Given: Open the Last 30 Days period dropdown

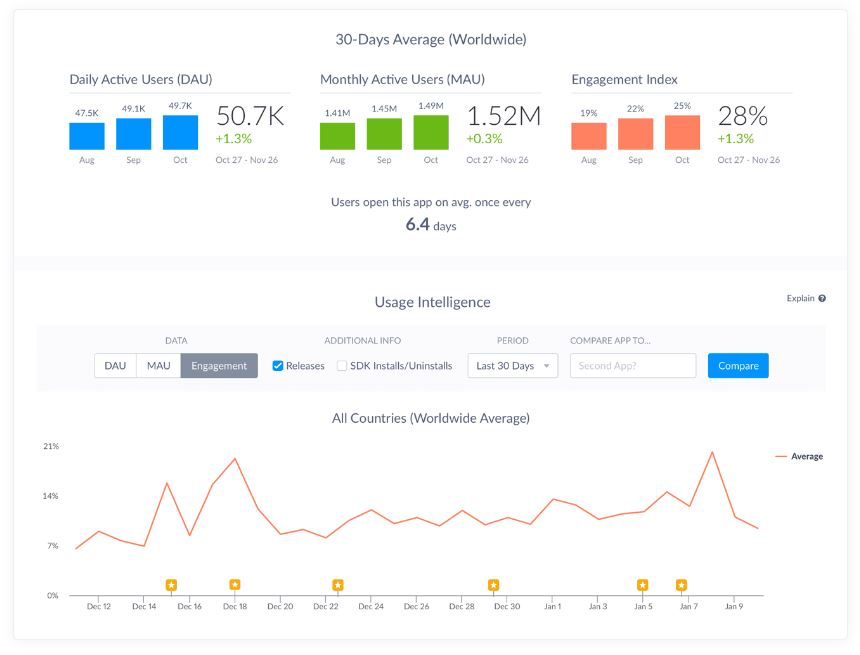Looking at the screenshot, I should [x=512, y=365].
